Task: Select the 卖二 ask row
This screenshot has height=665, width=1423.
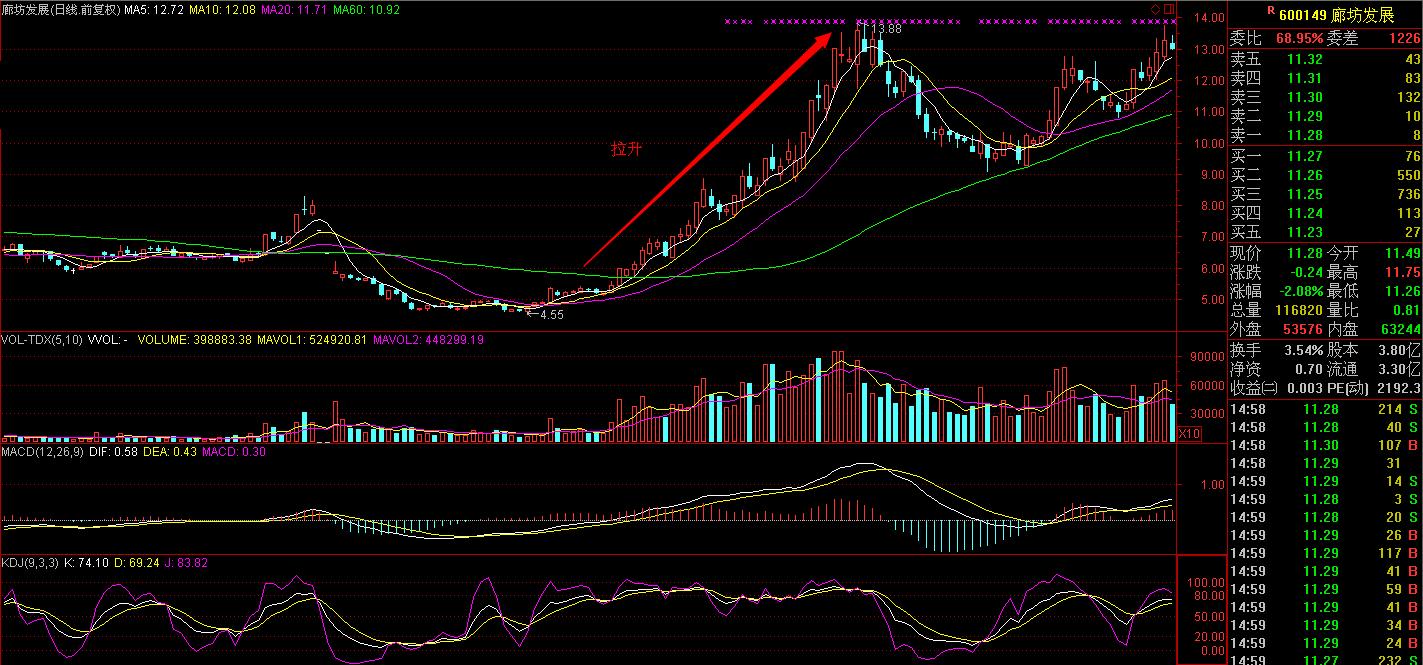Action: 1325,117
